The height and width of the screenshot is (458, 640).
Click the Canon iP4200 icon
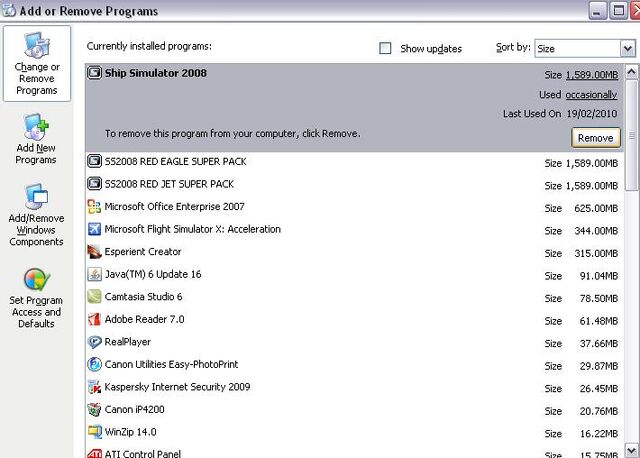[94, 409]
